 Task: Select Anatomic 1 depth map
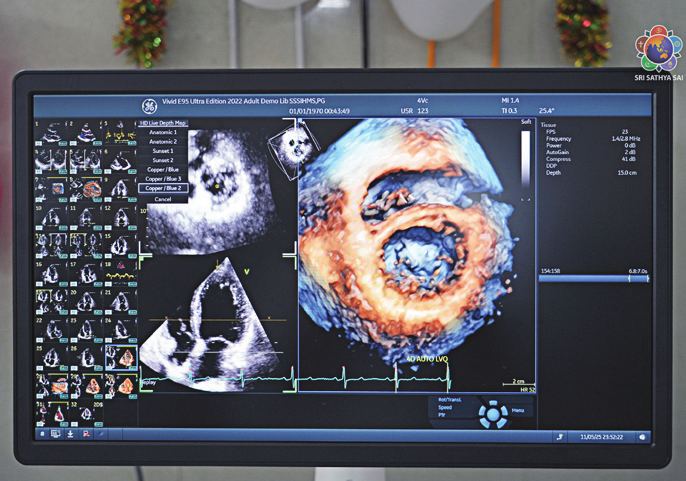(163, 132)
